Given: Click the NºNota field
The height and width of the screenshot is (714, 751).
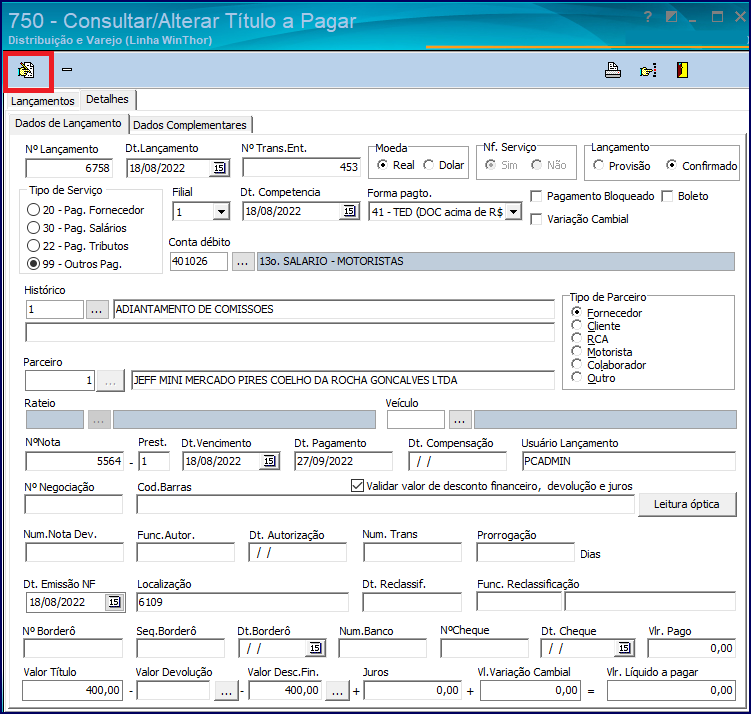Looking at the screenshot, I should pyautogui.click(x=74, y=461).
